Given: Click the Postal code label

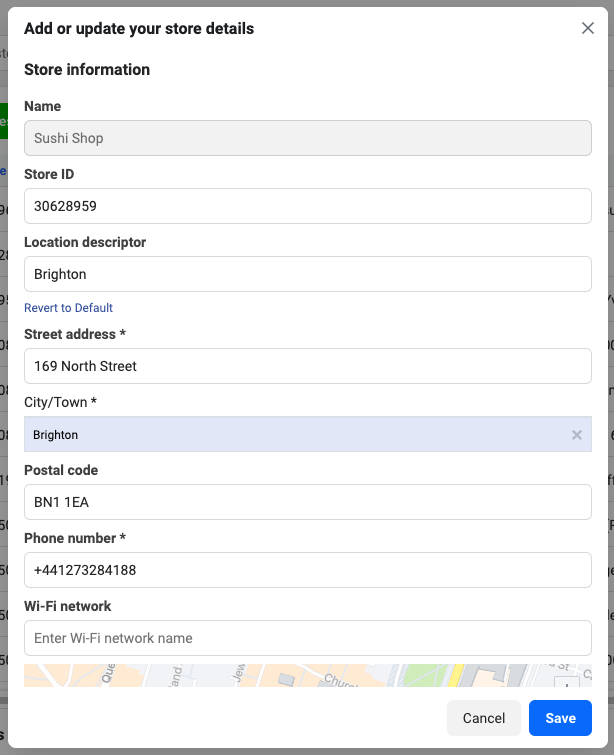Looking at the screenshot, I should pos(61,470).
